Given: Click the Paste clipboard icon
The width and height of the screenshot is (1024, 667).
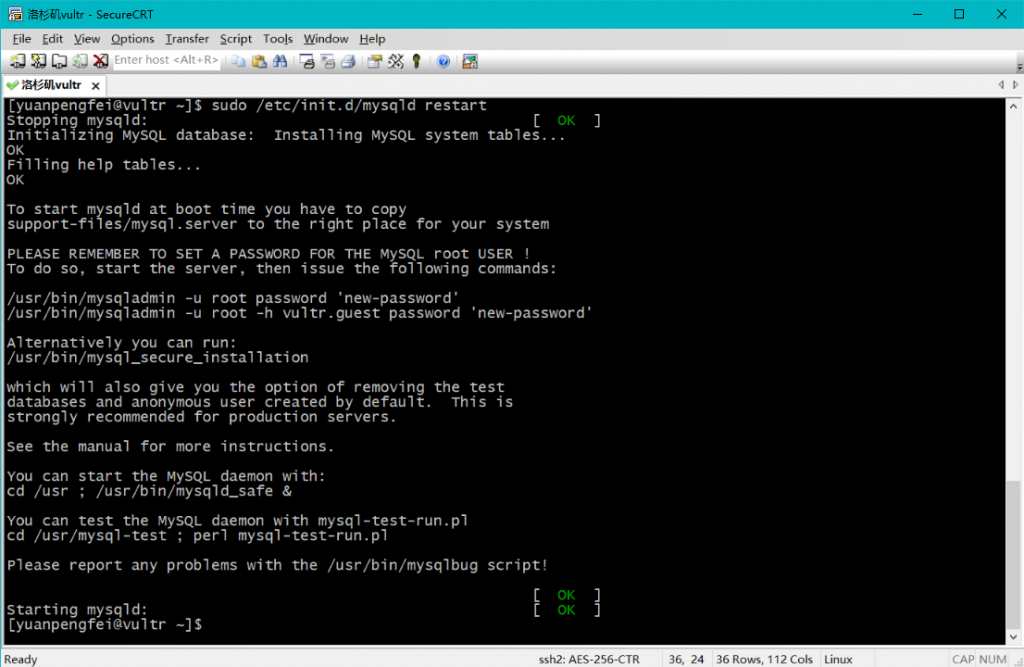Looking at the screenshot, I should [259, 61].
